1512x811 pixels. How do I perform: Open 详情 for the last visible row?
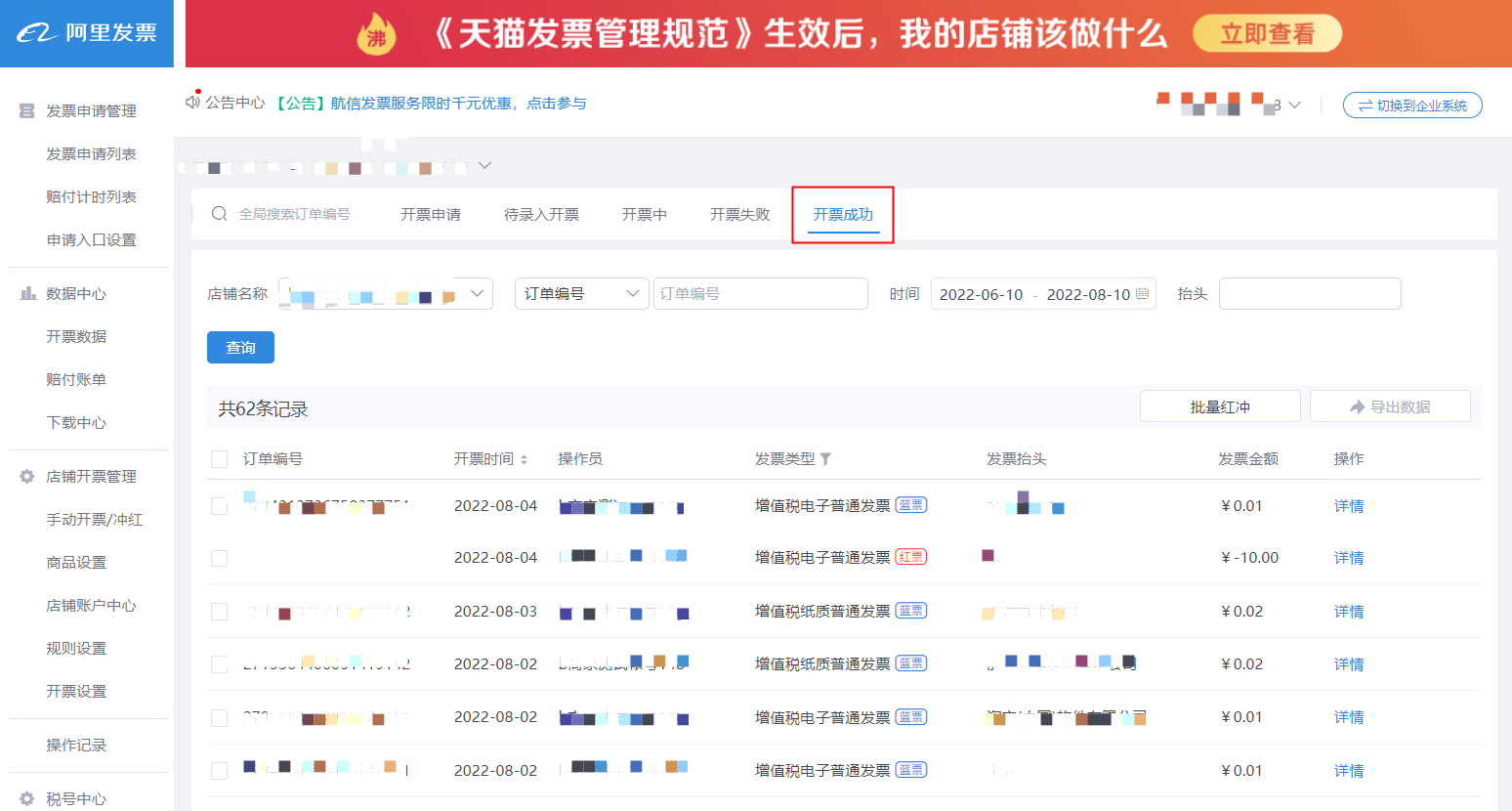(x=1349, y=771)
